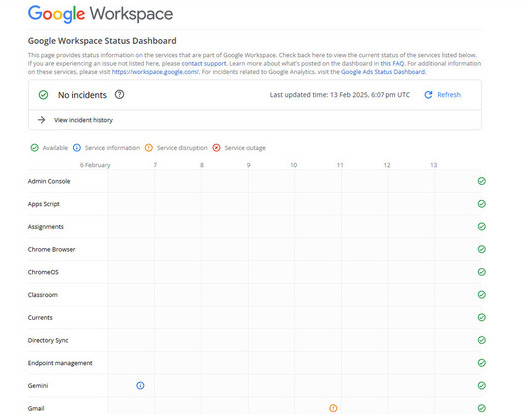Open the this FAQ link

click(392, 63)
